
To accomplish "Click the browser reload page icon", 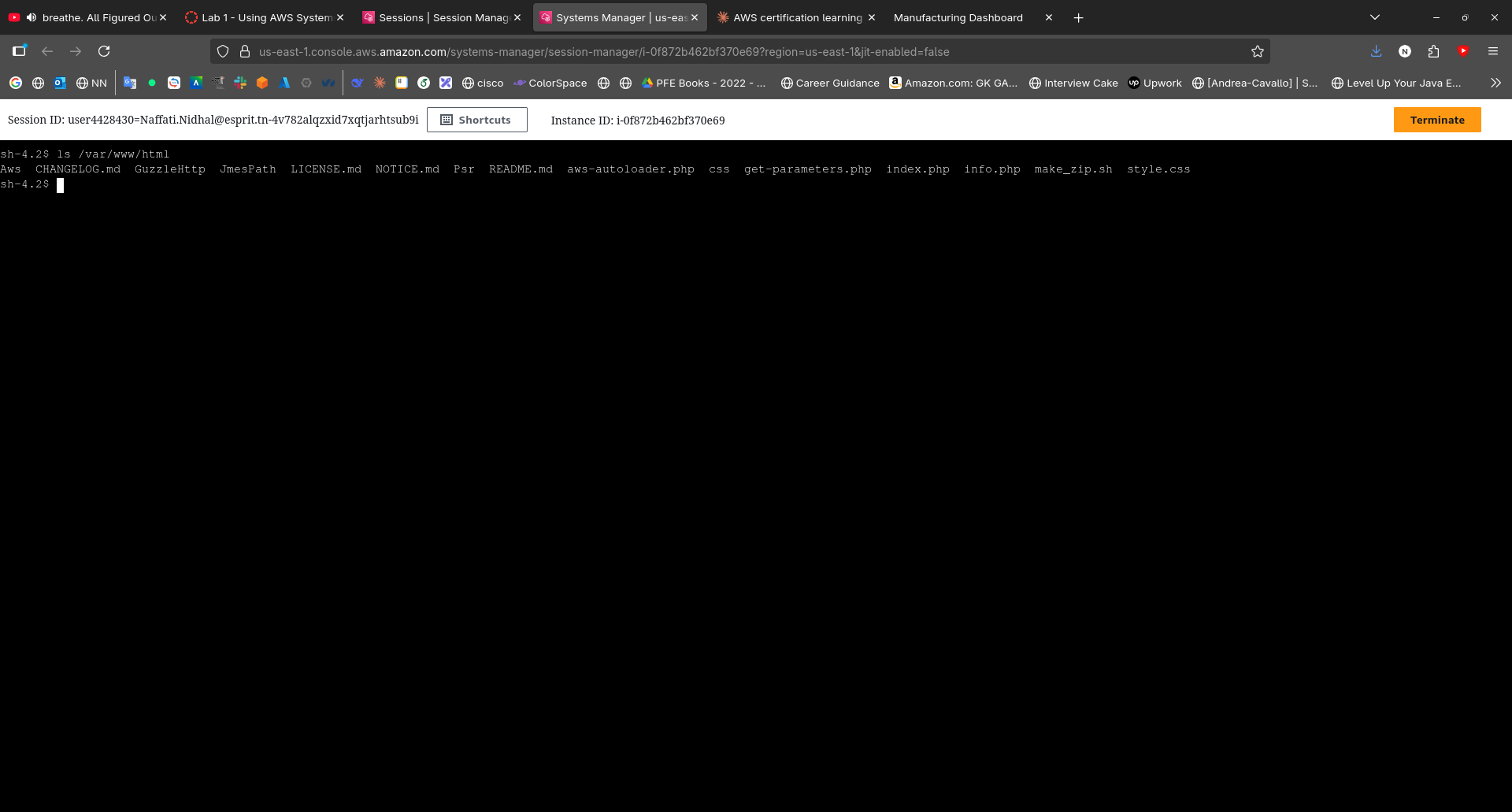I will (x=104, y=51).
